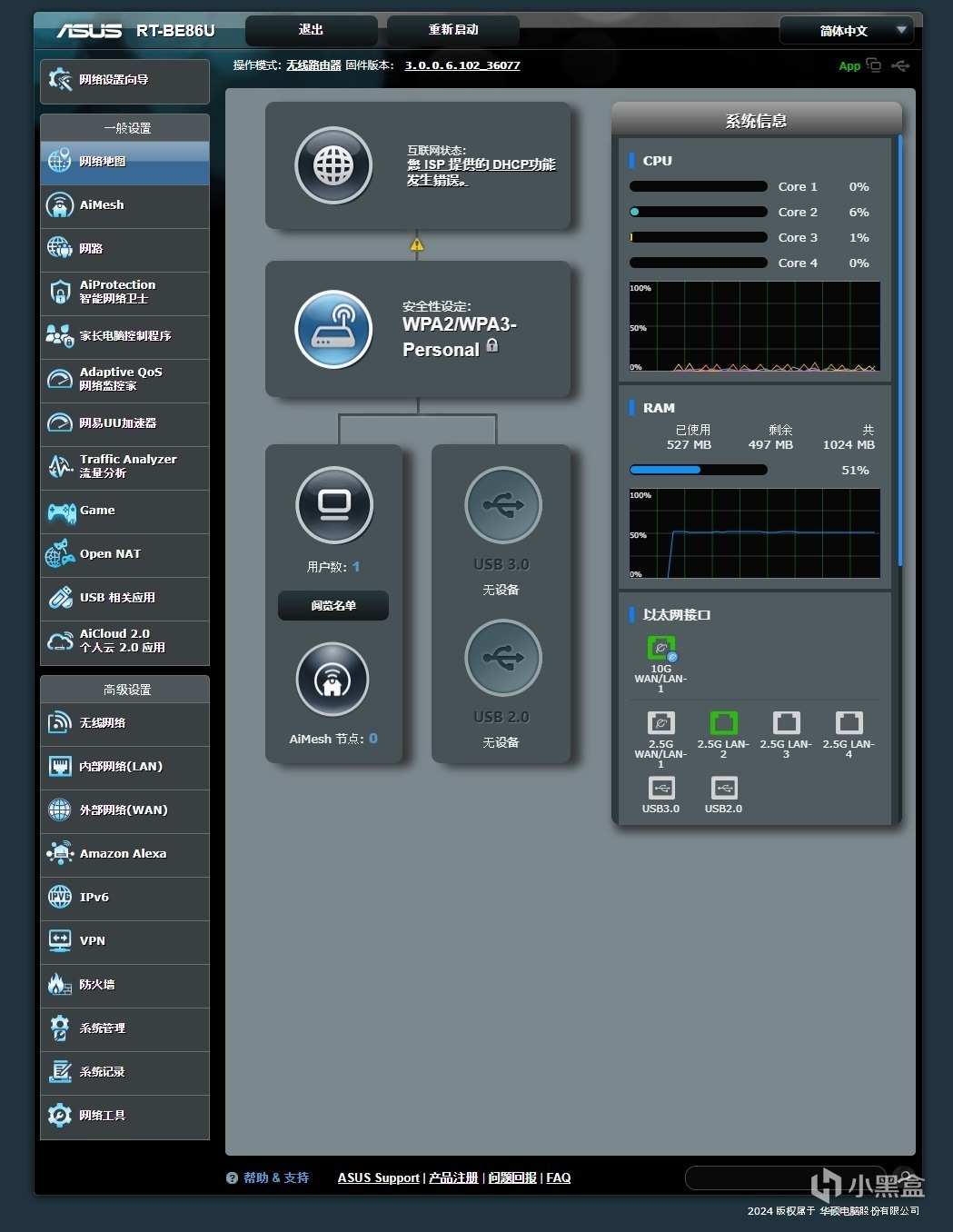This screenshot has height=1232, width=953.
Task: Click the Amazon Alexa icon
Action: click(x=60, y=854)
